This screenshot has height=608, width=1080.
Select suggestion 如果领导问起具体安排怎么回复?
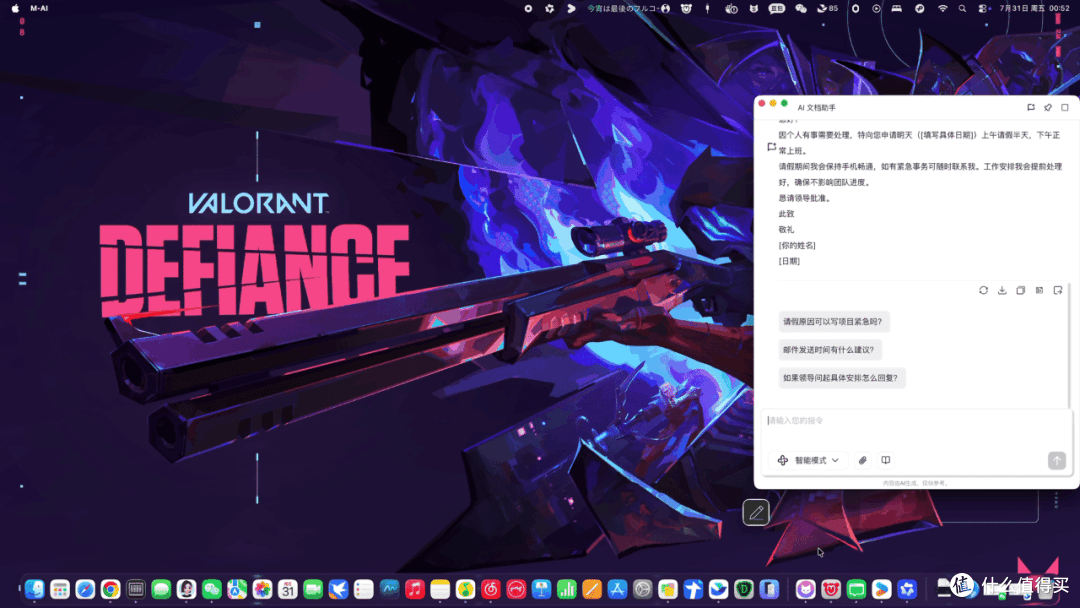841,378
